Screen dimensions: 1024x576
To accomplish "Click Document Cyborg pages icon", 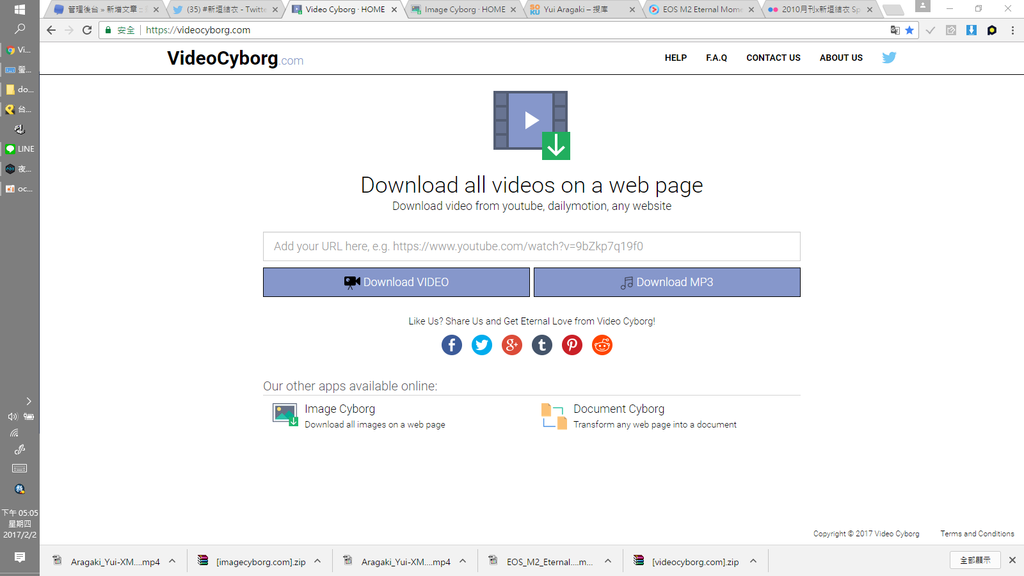I will pyautogui.click(x=554, y=416).
